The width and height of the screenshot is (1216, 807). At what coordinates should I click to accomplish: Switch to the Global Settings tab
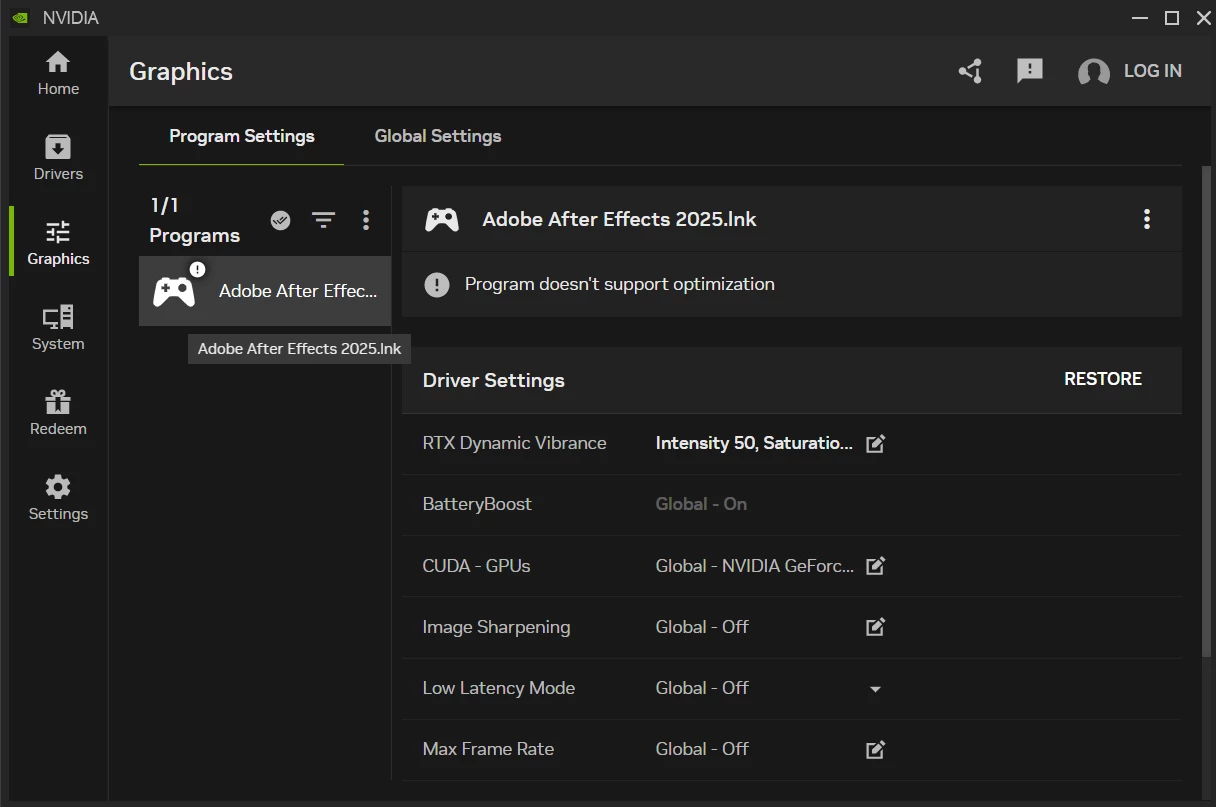pos(438,136)
